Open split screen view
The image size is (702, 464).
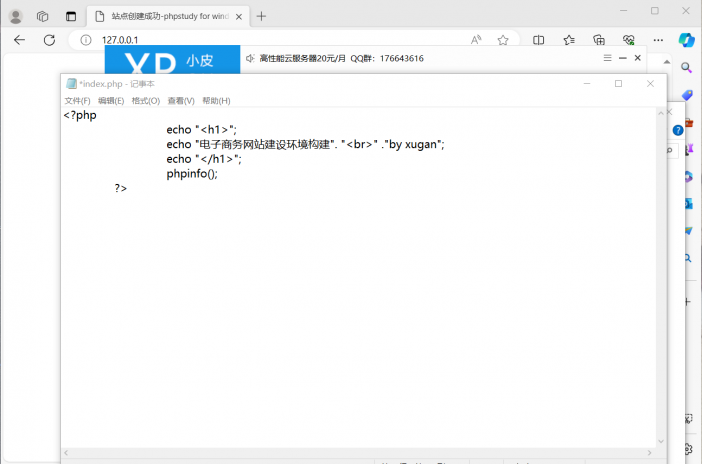click(539, 40)
